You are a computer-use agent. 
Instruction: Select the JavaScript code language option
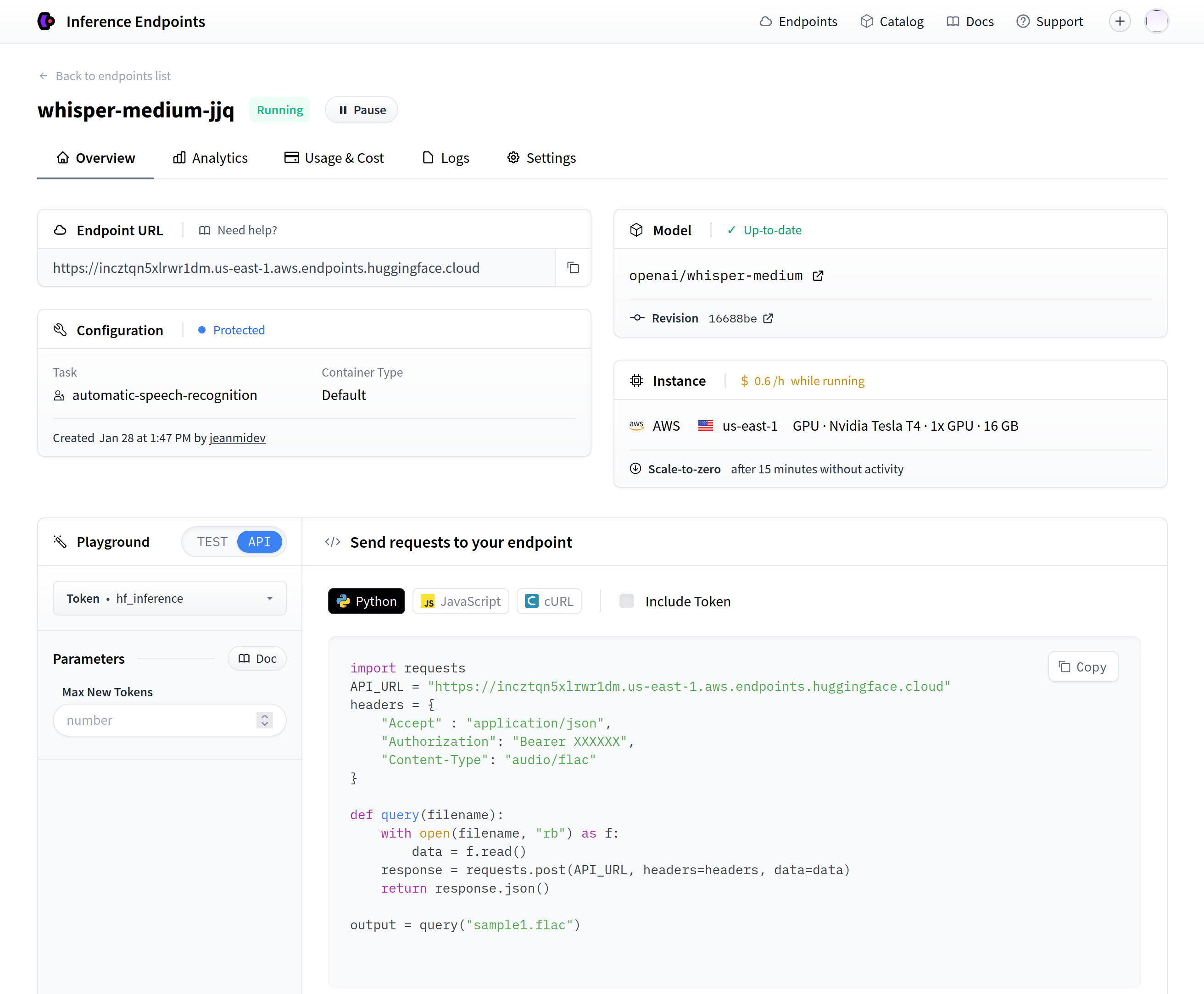coord(461,600)
